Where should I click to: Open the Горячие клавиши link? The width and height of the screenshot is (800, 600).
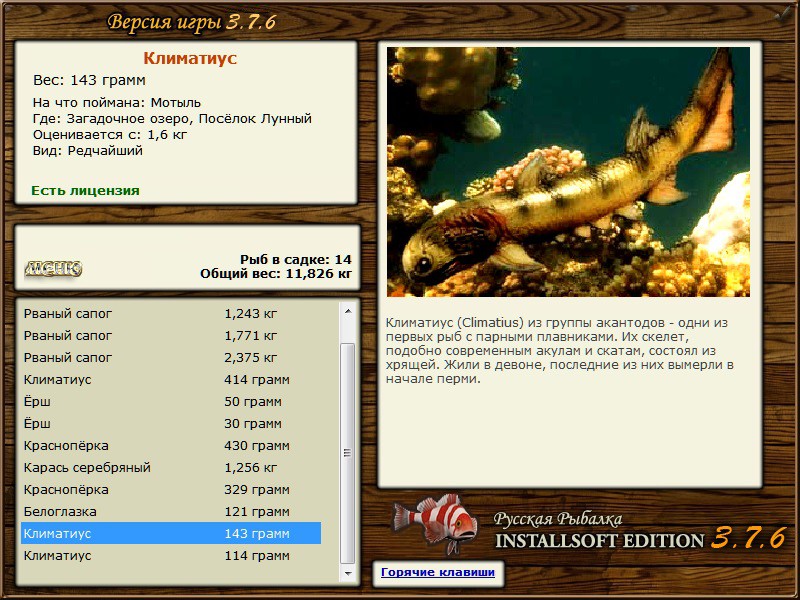(438, 572)
